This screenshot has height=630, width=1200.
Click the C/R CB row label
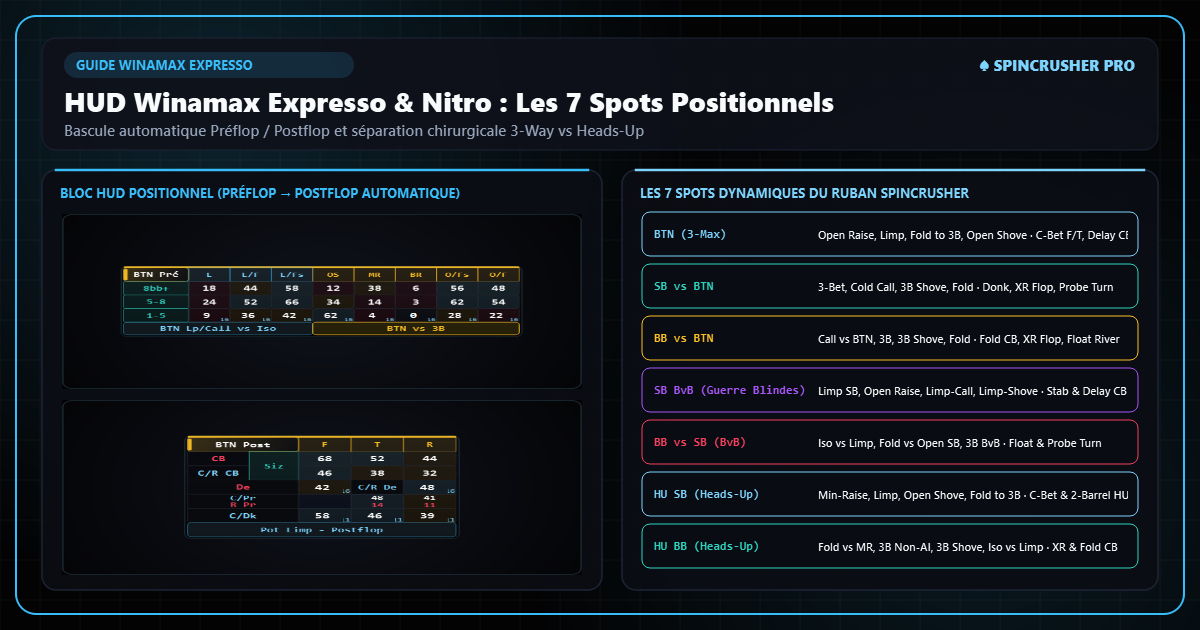pos(219,473)
